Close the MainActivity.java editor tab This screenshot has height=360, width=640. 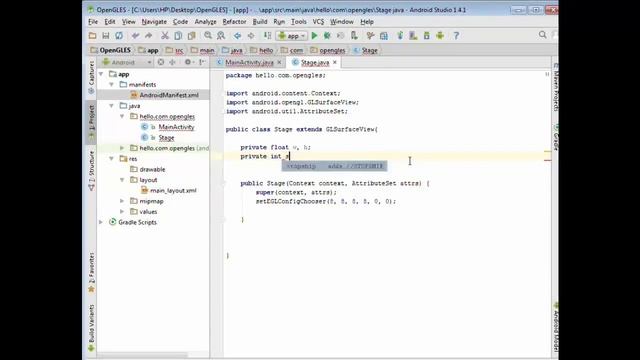click(x=279, y=62)
